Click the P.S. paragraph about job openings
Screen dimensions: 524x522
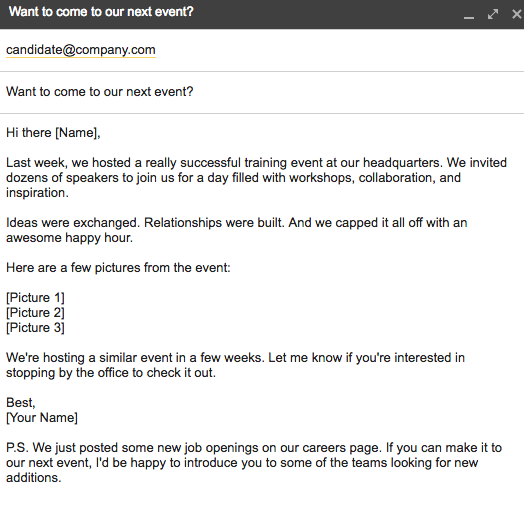click(x=254, y=463)
